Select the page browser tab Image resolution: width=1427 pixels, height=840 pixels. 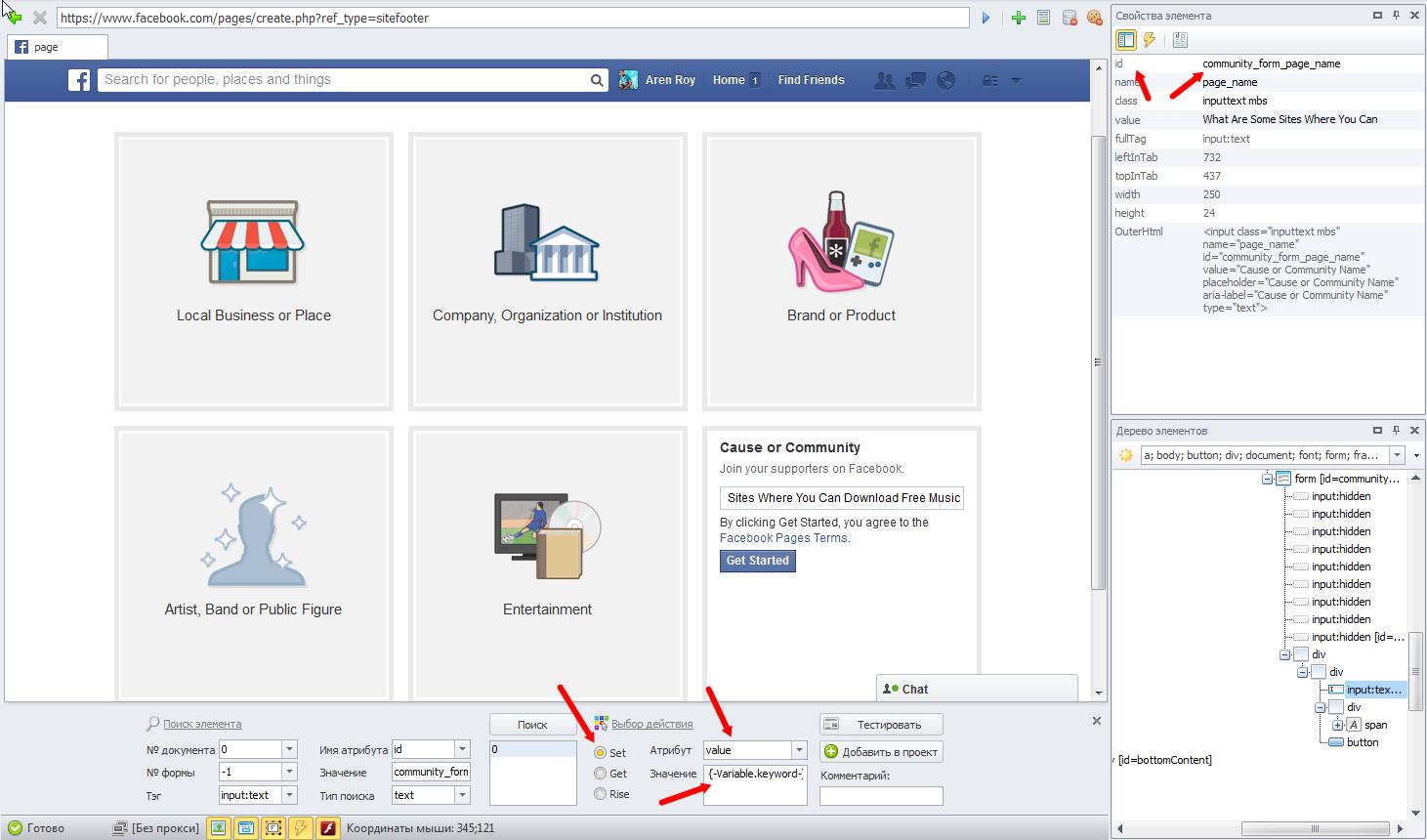pyautogui.click(x=58, y=47)
